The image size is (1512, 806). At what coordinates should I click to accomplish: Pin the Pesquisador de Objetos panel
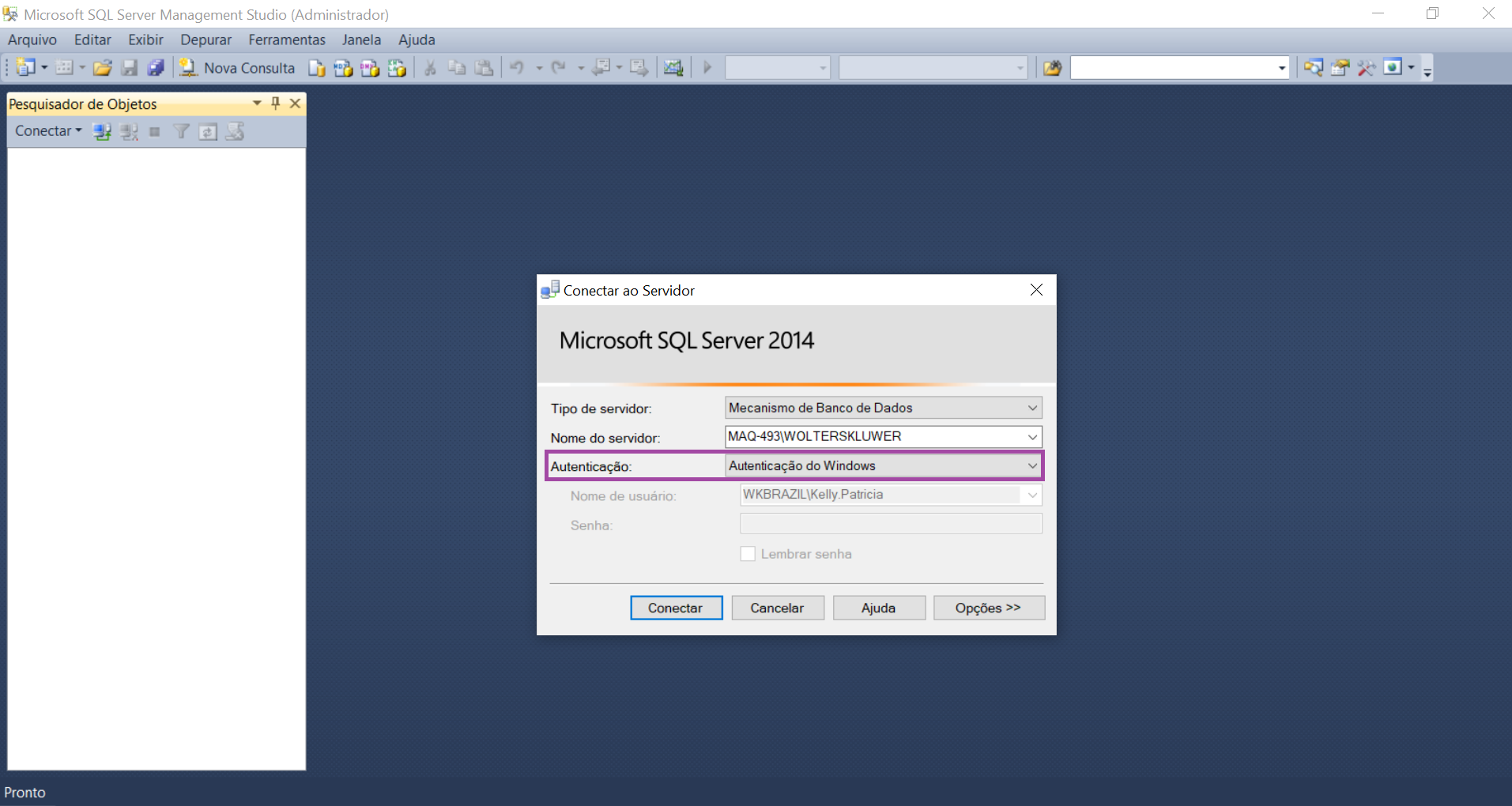[x=275, y=104]
